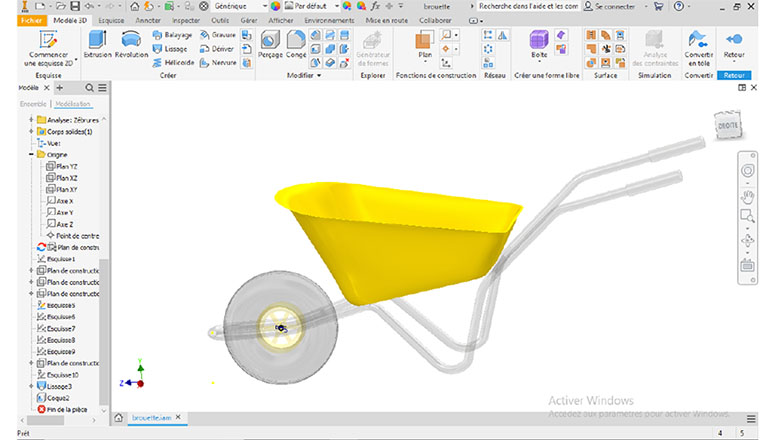
Task: Select Plan XY in model tree
Action: click(x=66, y=189)
